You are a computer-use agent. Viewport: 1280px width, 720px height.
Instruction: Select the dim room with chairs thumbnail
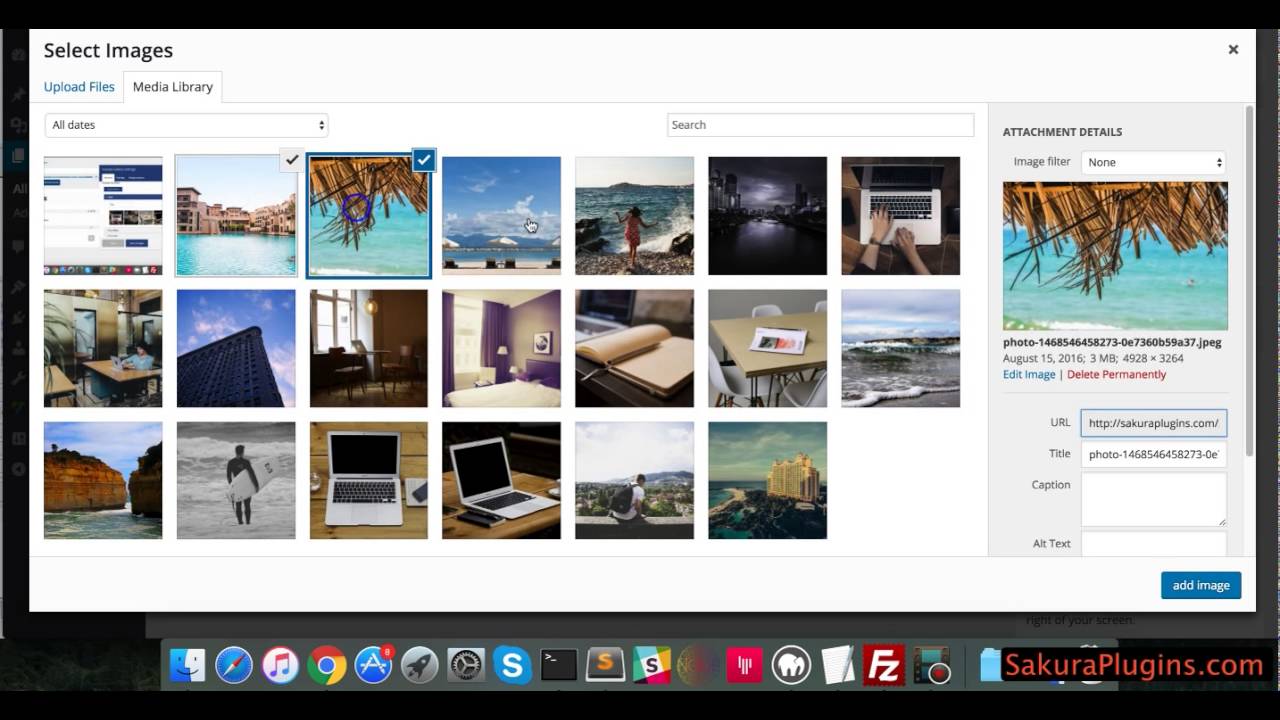369,348
